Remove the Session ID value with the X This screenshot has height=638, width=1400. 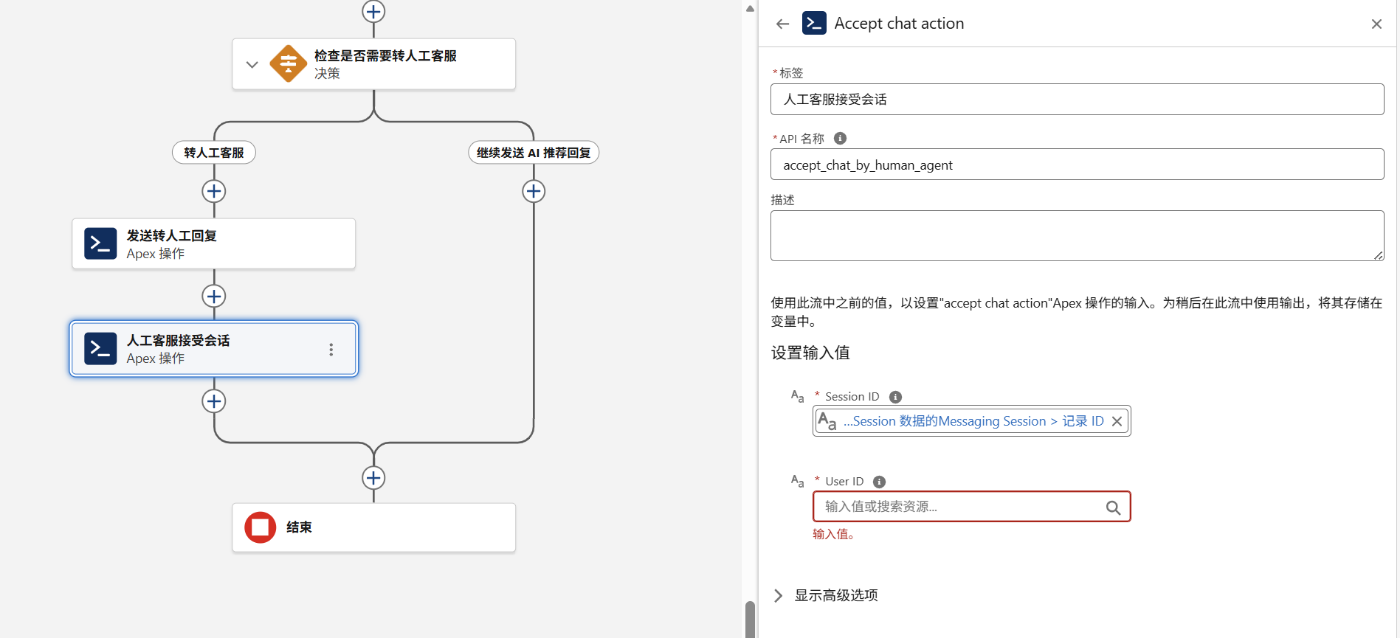point(1117,422)
